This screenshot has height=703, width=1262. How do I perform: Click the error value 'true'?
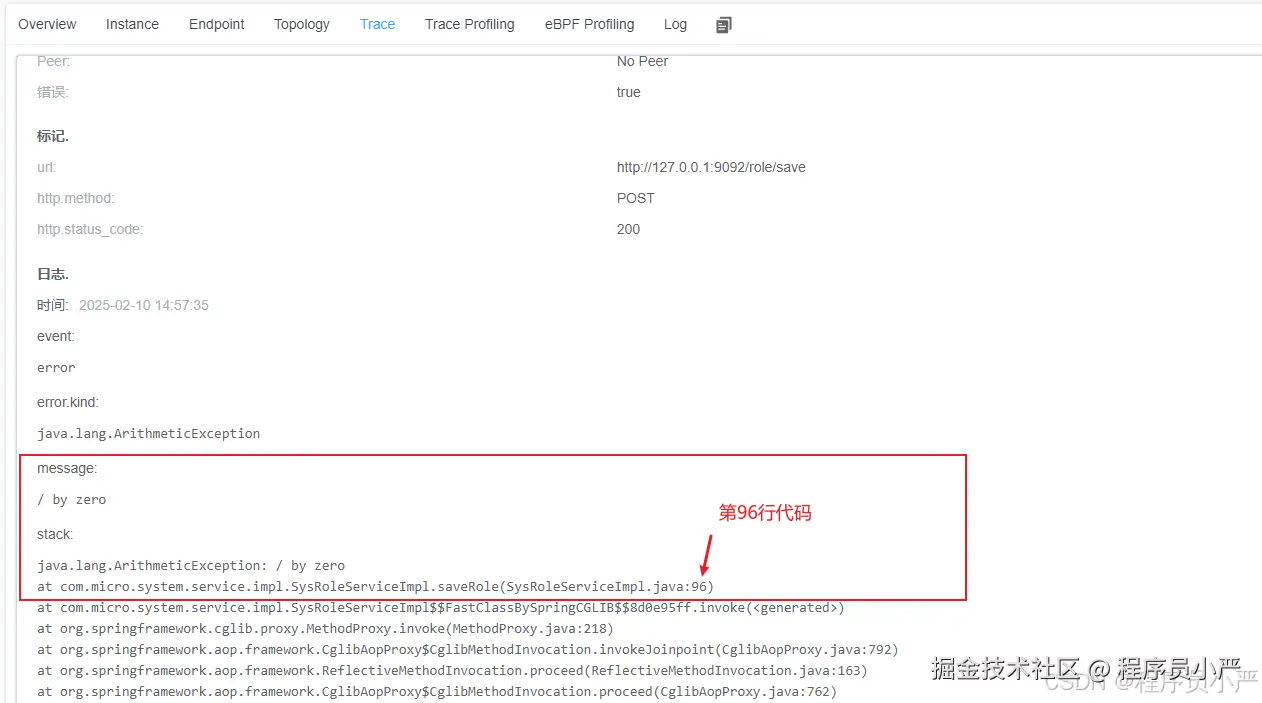[629, 92]
